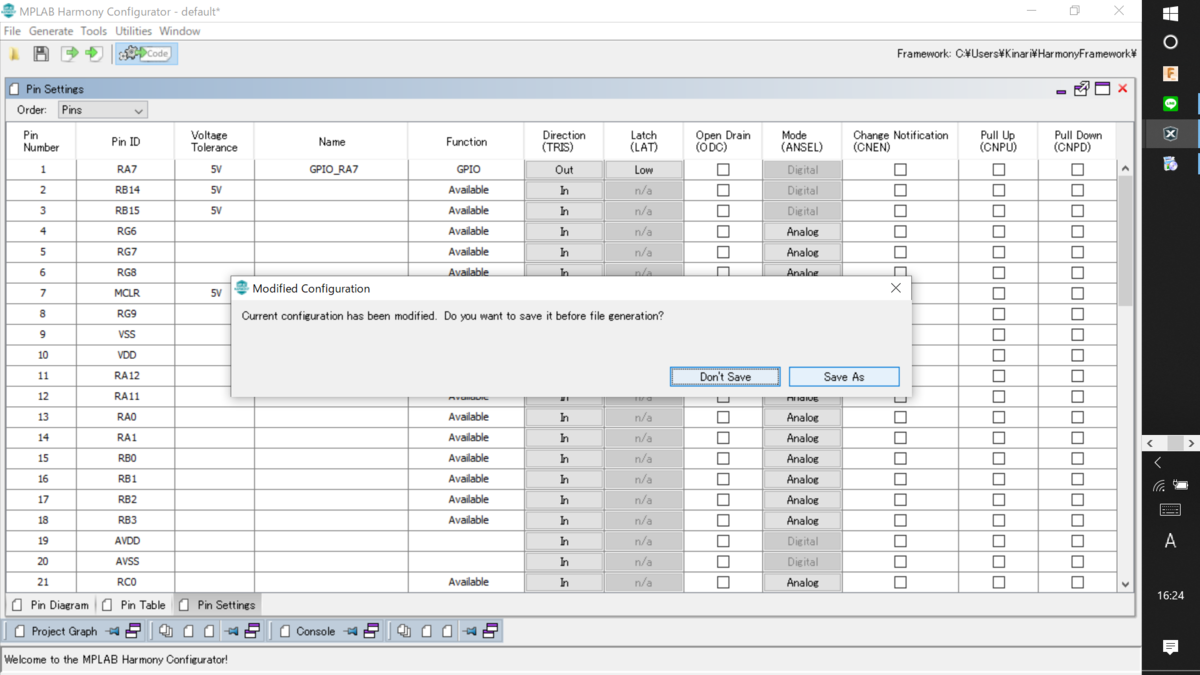Toggle Latch 'Low' button for RA7
Screen dimensions: 1200x675
tap(643, 170)
